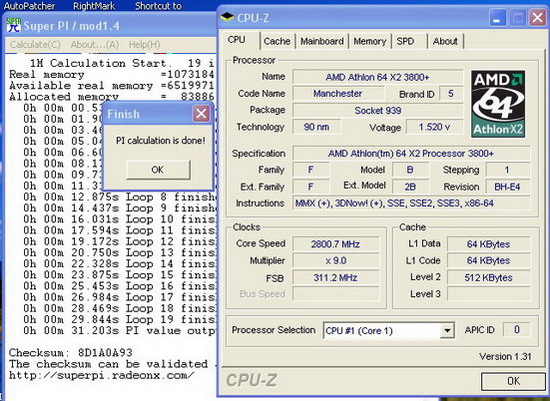Click the superpi.radeonx.com URL text
Image resolution: width=550 pixels, height=401 pixels.
(x=101, y=375)
